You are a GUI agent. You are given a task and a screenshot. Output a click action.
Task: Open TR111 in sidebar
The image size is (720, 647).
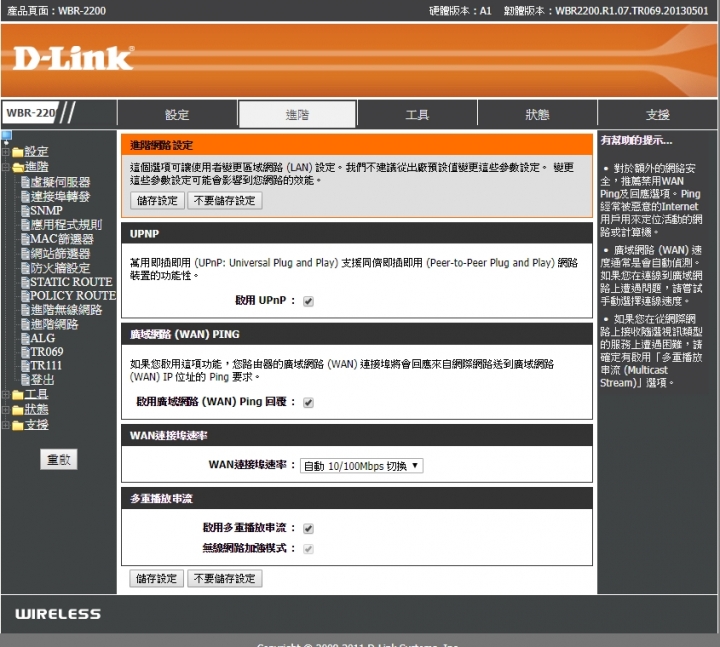pos(46,366)
